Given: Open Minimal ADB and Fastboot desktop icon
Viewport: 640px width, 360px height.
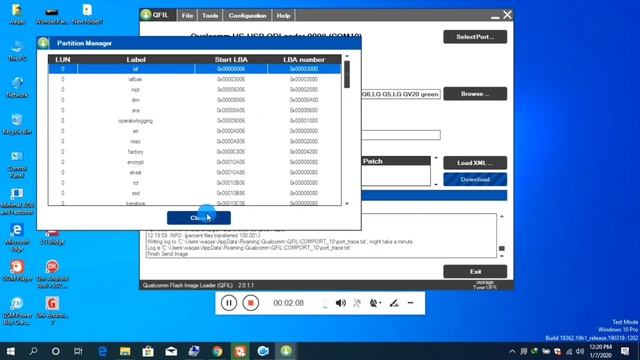Looking at the screenshot, I should click(x=17, y=201).
